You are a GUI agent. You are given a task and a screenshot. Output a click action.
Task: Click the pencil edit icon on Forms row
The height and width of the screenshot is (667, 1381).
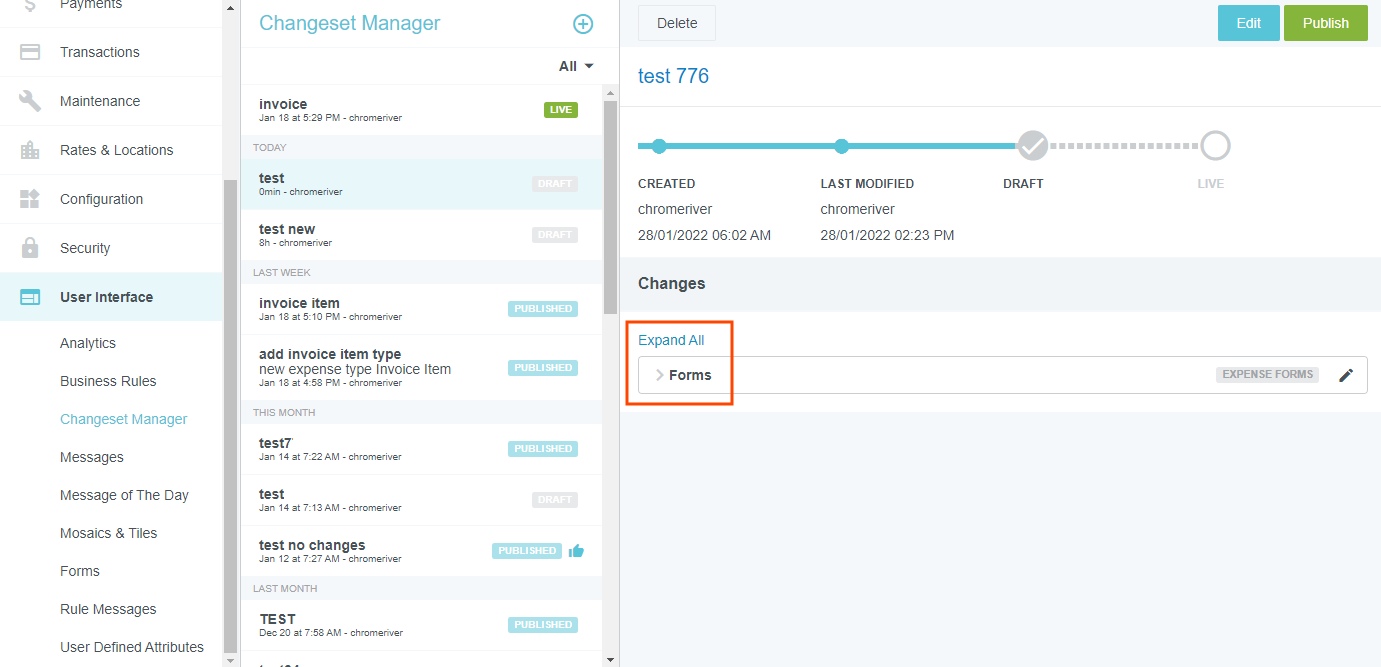point(1346,375)
